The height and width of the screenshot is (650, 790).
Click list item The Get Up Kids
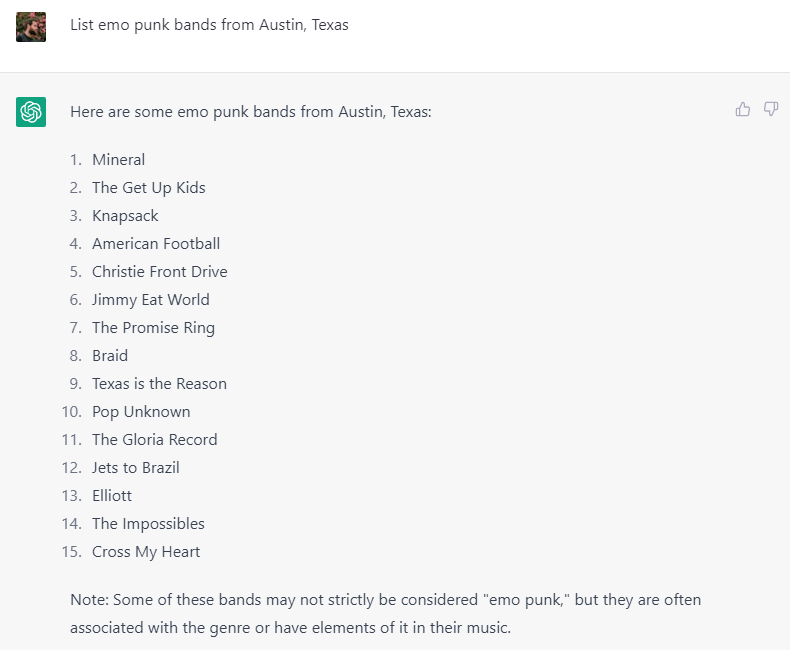pos(149,188)
